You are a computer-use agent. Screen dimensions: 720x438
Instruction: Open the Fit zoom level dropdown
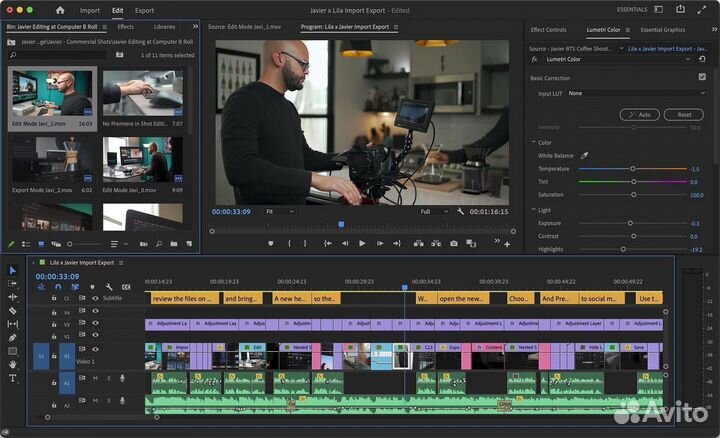click(279, 212)
